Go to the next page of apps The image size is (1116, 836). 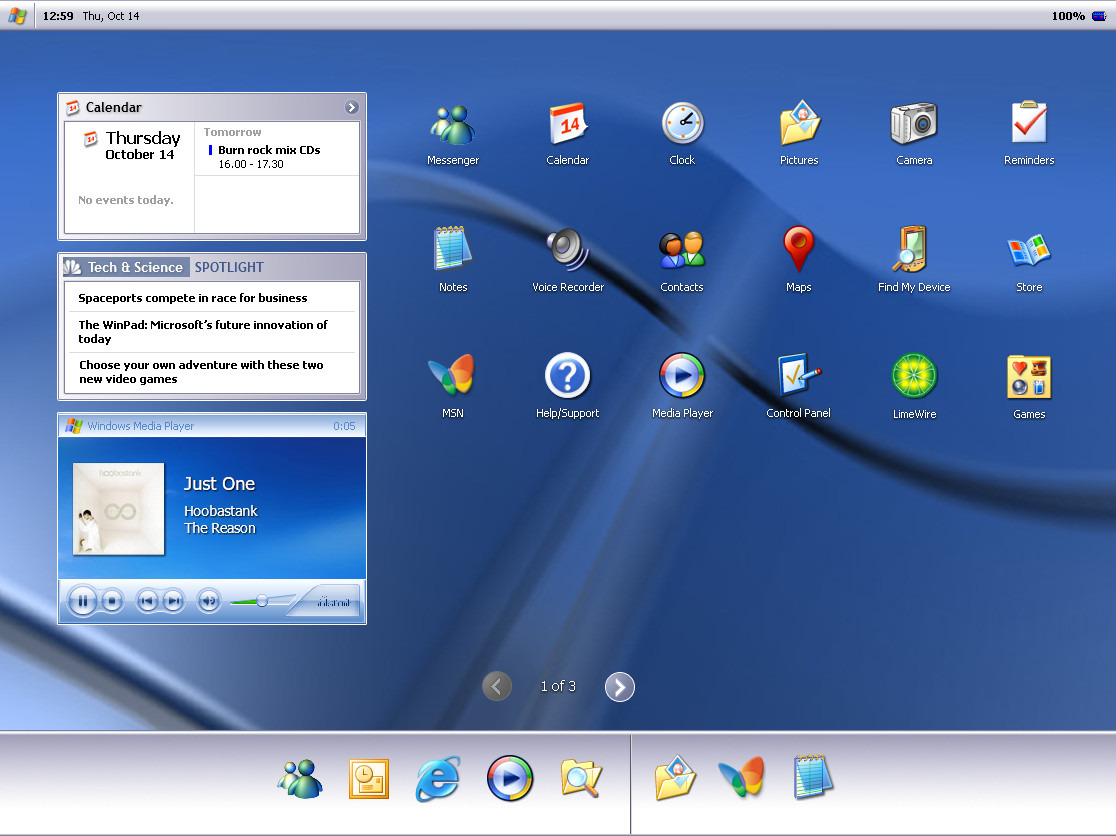point(620,687)
